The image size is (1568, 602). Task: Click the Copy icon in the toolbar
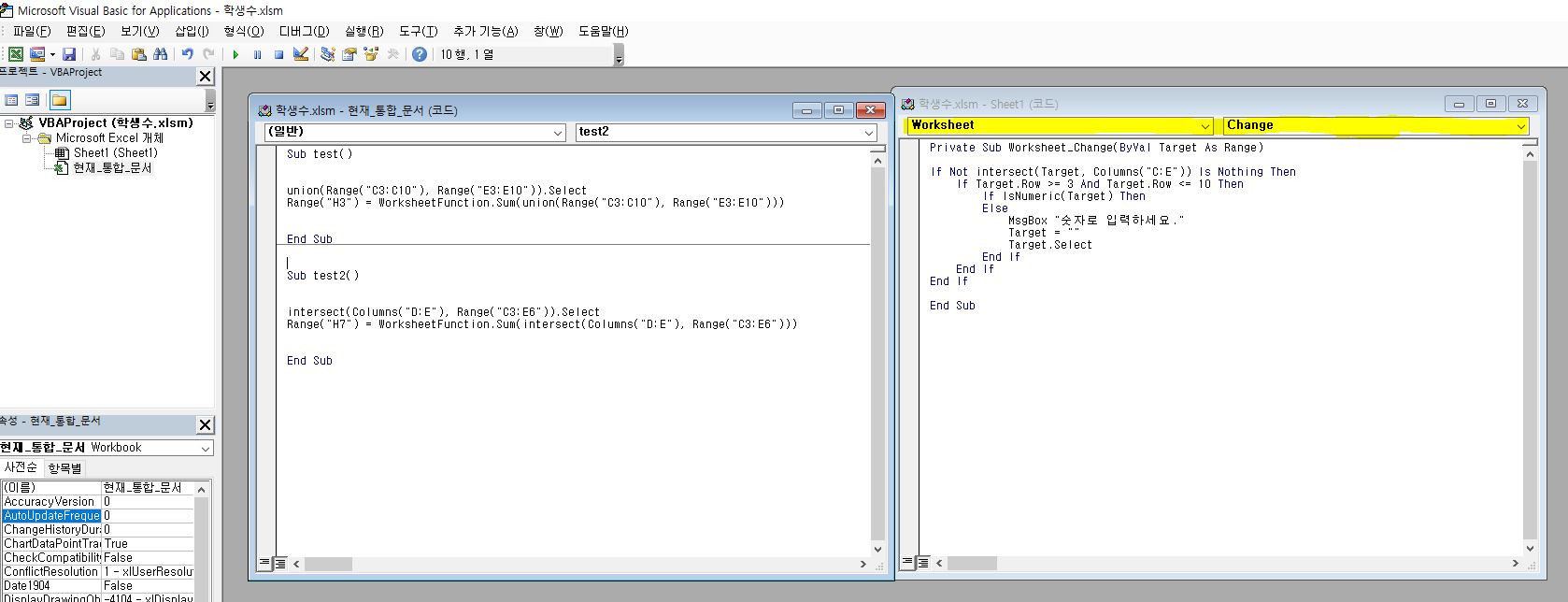[x=117, y=54]
